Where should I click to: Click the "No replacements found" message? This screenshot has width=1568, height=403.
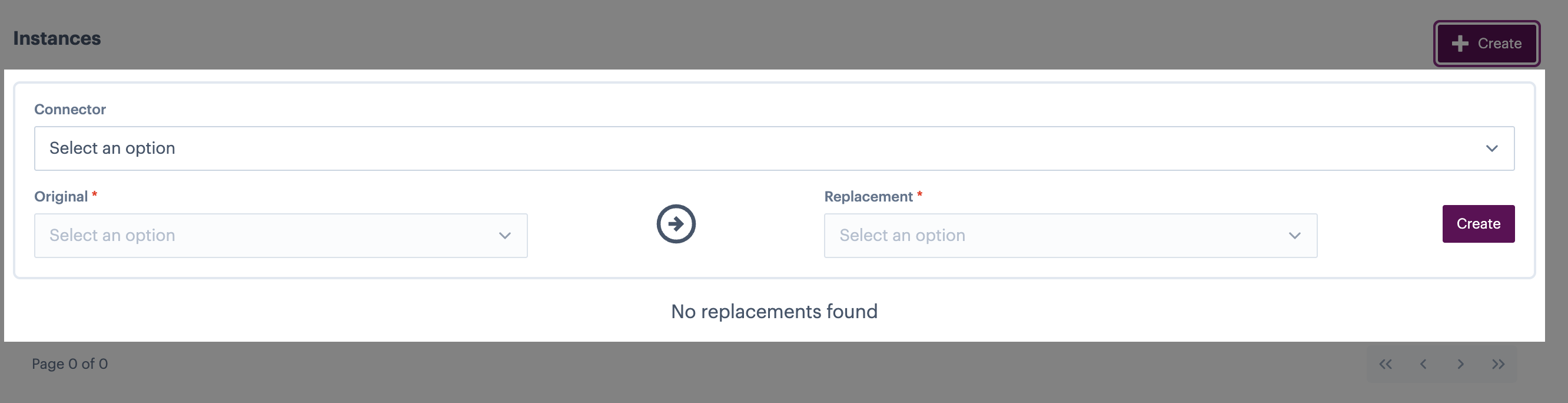pos(774,312)
